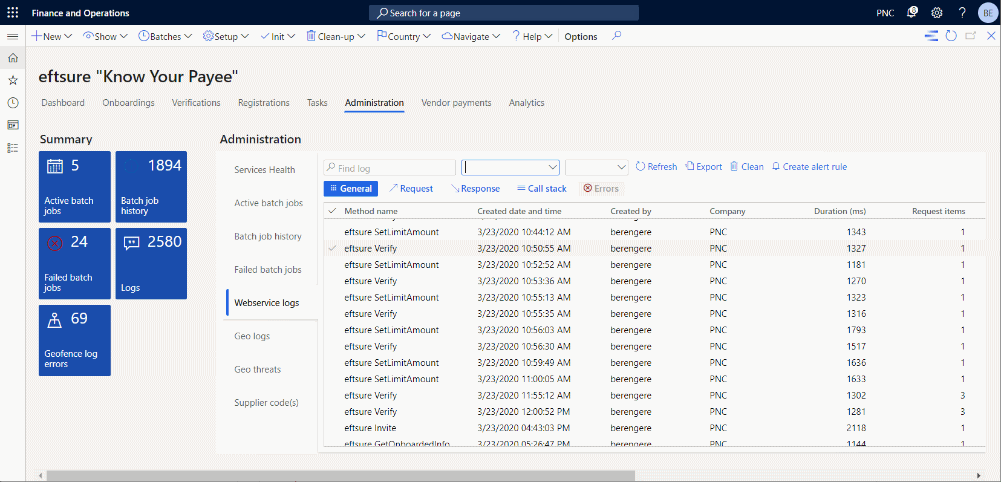Image resolution: width=1001 pixels, height=482 pixels.
Task: Click search icon in action bar
Action: [616, 36]
